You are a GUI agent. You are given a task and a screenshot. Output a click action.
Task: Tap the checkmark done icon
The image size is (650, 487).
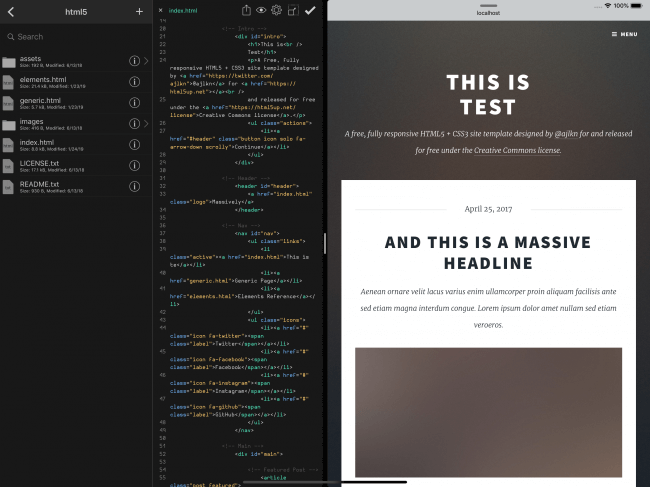tap(310, 10)
